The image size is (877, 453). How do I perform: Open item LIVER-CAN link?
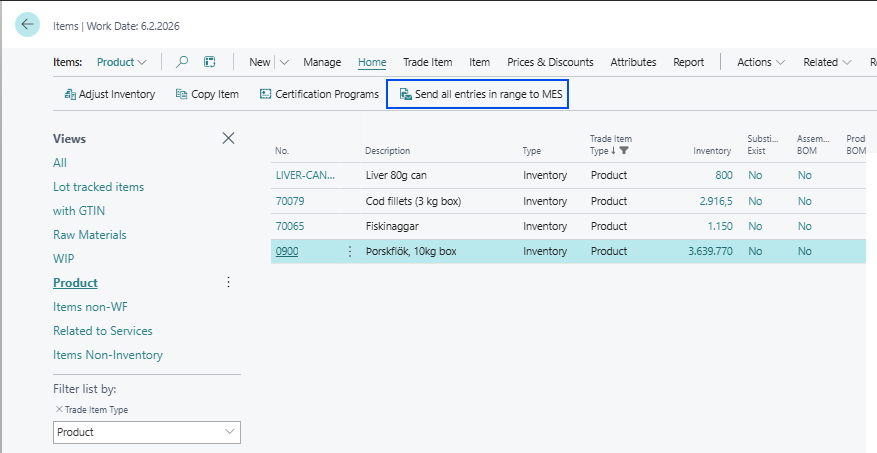point(305,175)
